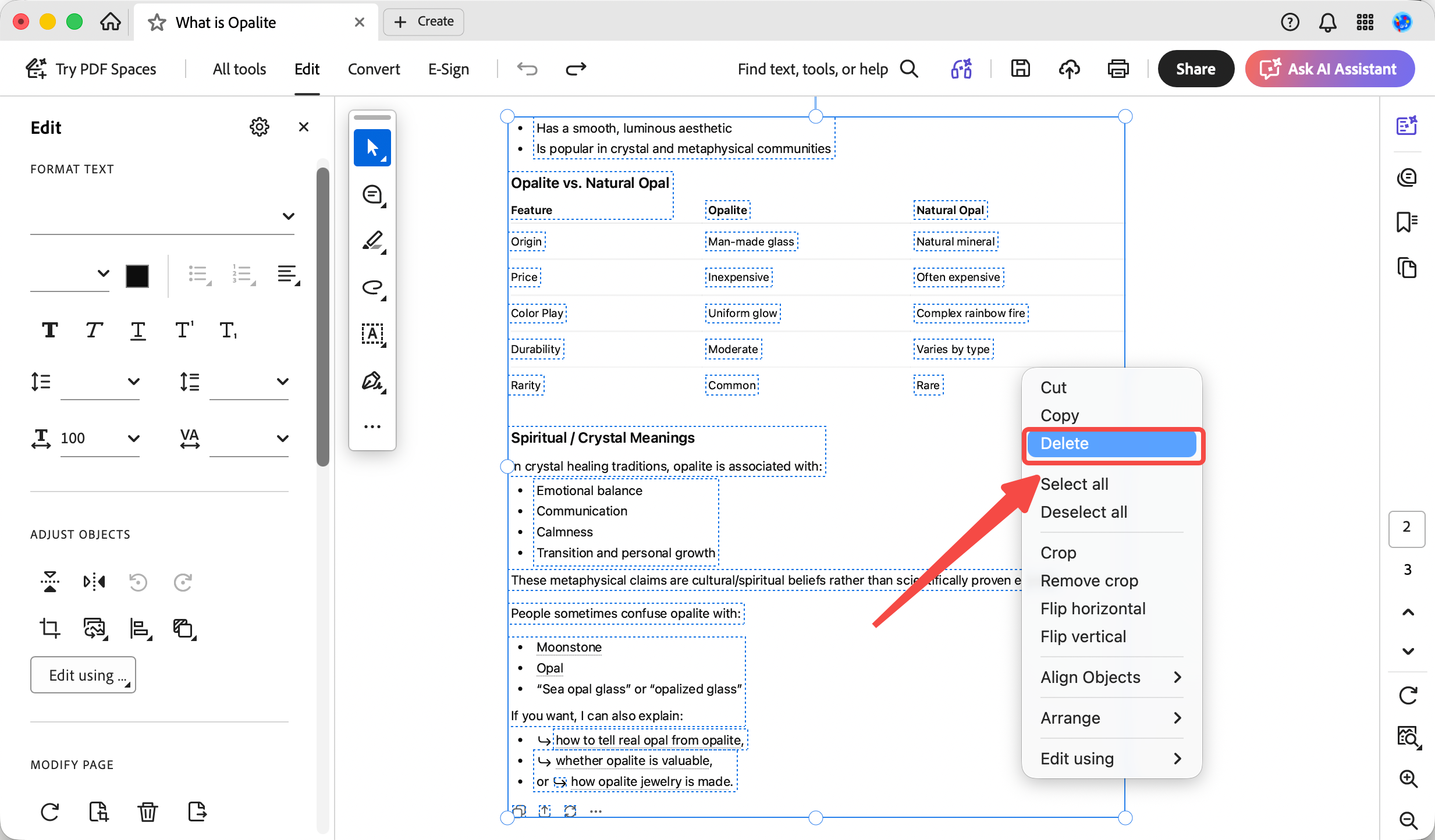Click the Create button

(424, 22)
